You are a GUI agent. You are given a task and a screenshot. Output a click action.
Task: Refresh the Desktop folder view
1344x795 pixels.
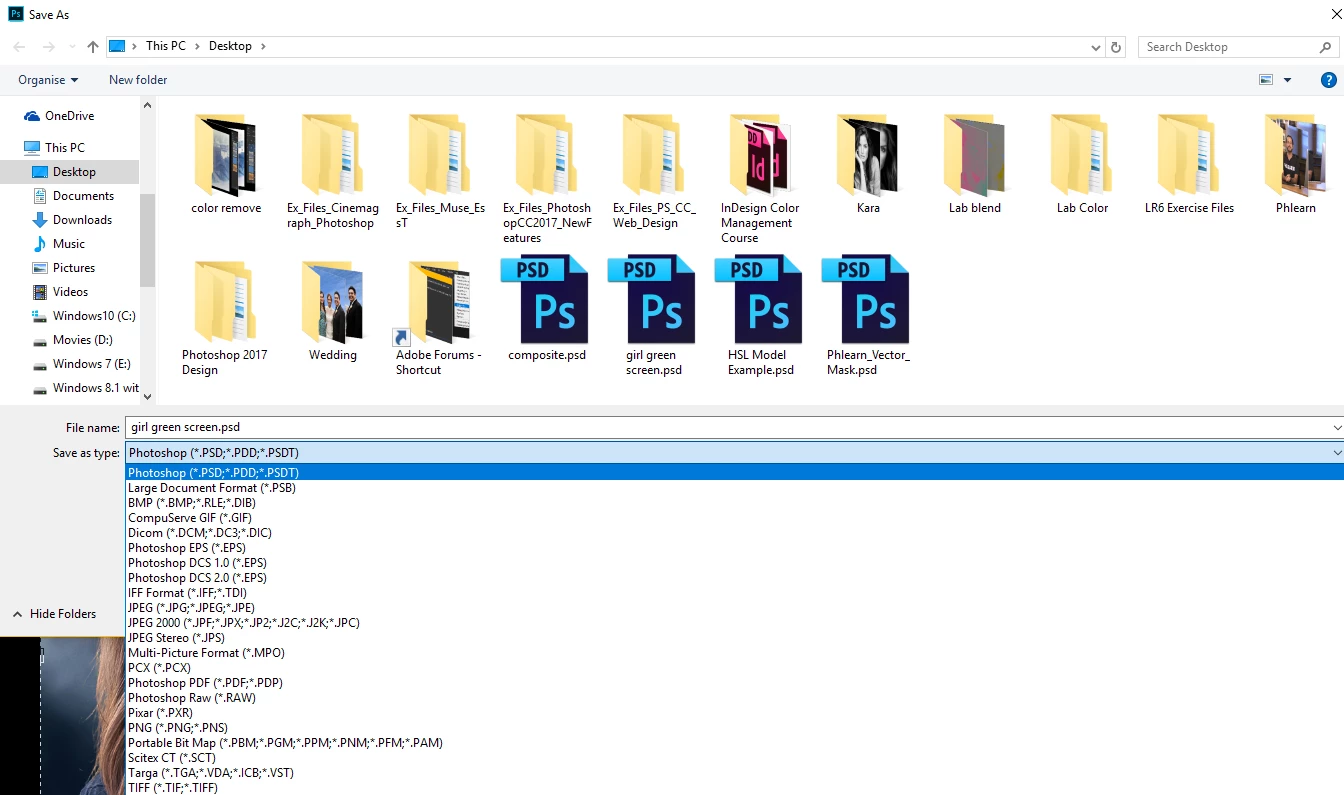coord(1118,47)
